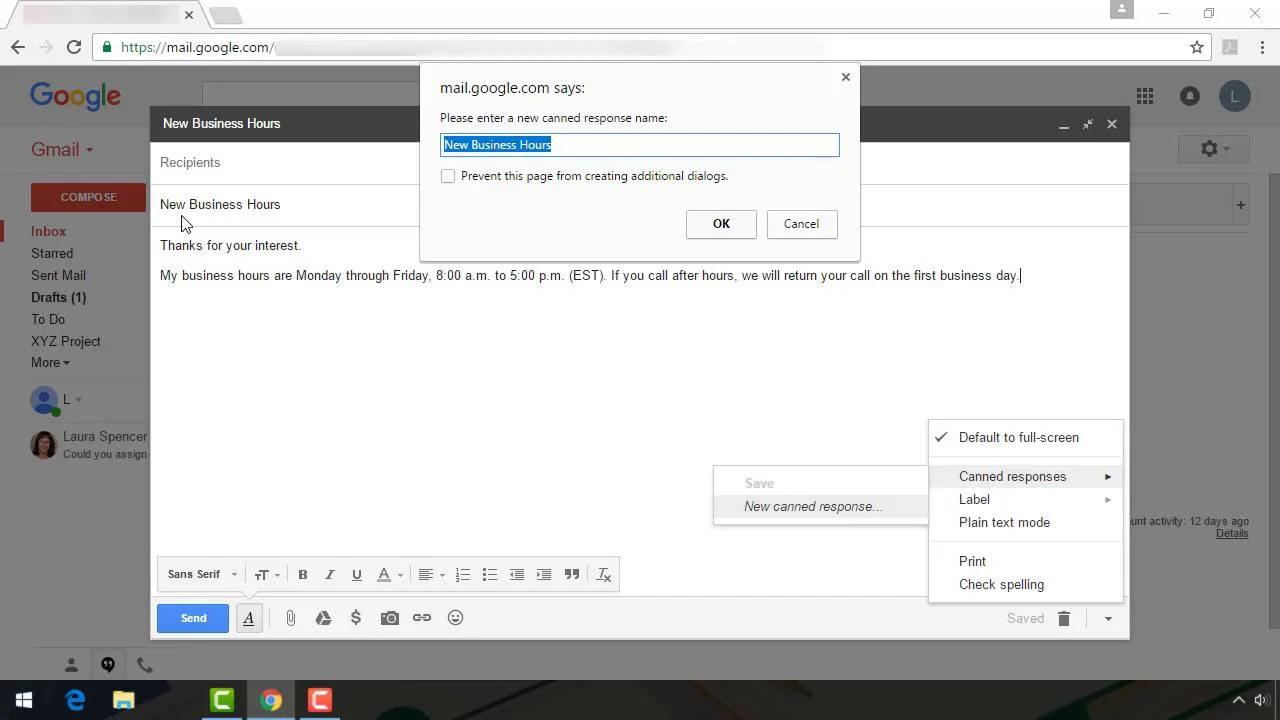
Task: Discard draft with the trash icon
Action: [1064, 619]
